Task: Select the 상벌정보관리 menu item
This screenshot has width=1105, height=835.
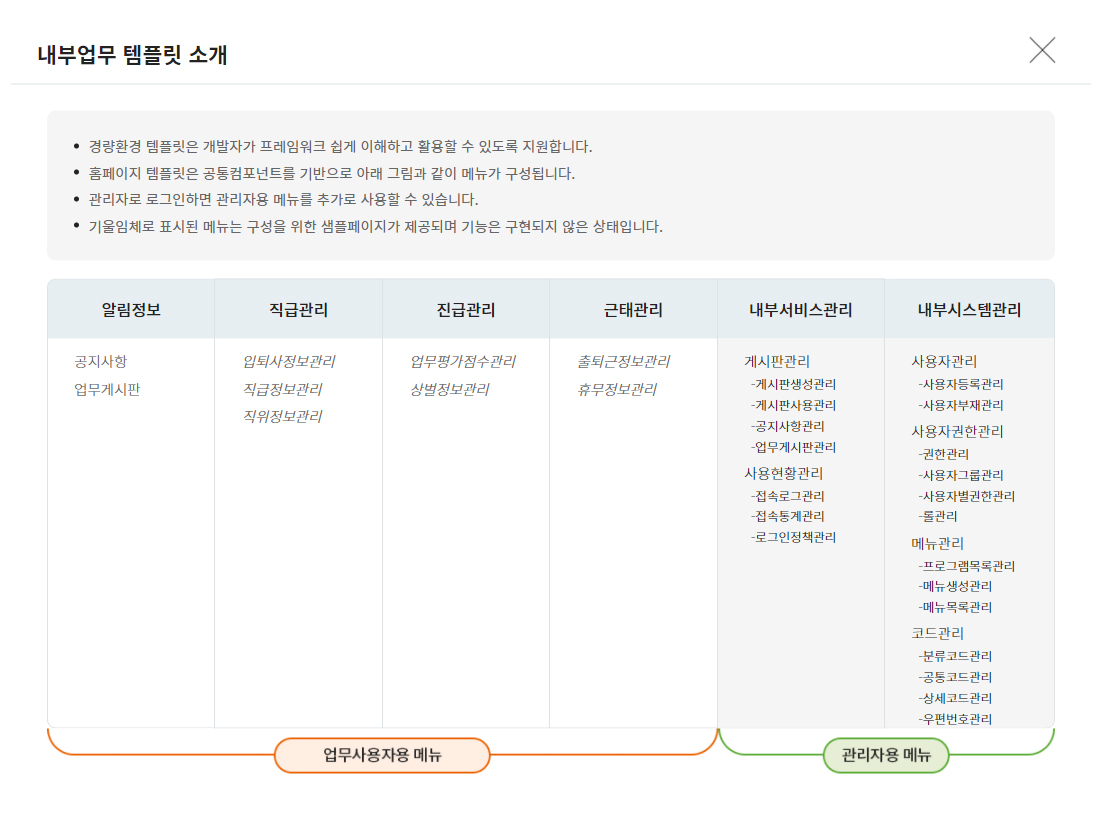Action: click(449, 389)
